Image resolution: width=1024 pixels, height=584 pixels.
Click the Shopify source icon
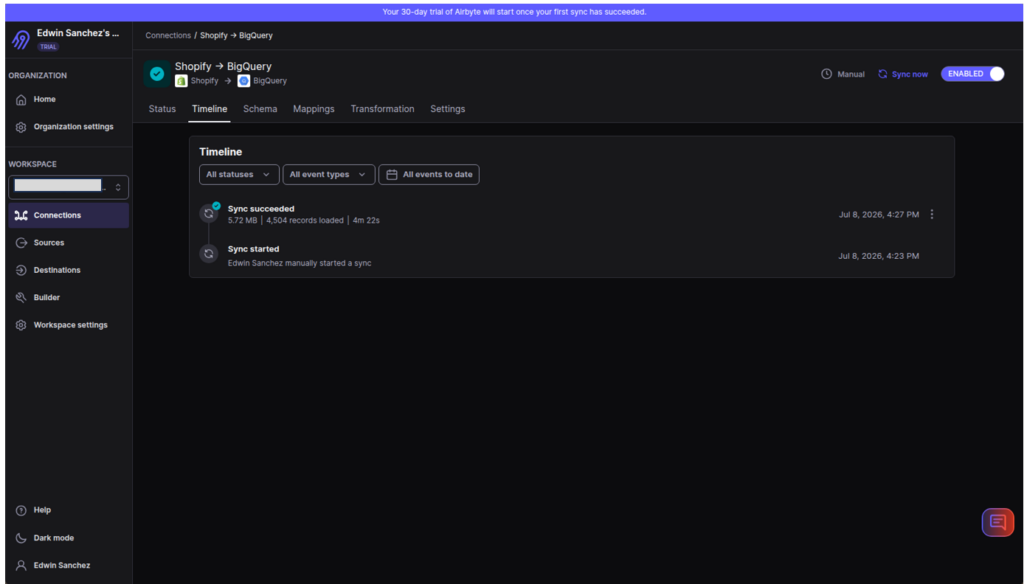point(181,81)
